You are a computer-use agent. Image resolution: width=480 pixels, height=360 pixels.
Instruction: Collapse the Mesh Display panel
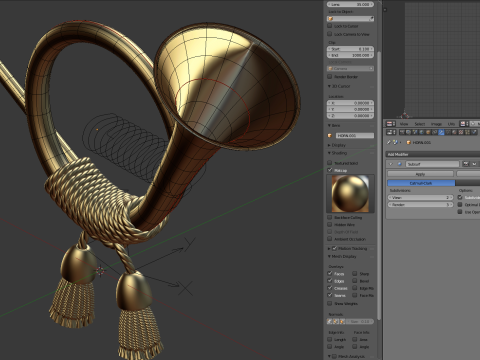click(329, 256)
